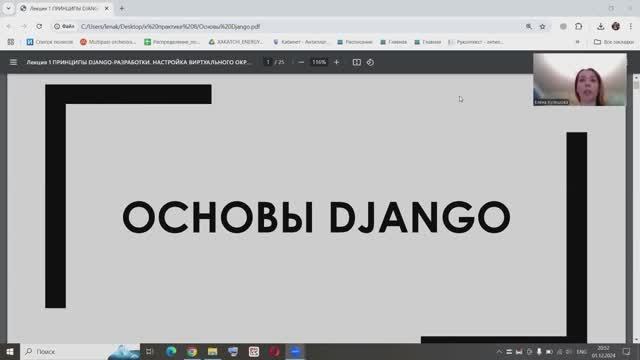Expand hidden bookmarks chevron
Screen dimensions: 640x360
tap(577, 42)
